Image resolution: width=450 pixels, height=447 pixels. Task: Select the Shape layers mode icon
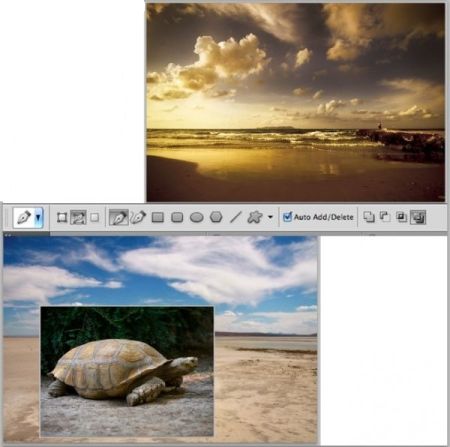pos(62,218)
